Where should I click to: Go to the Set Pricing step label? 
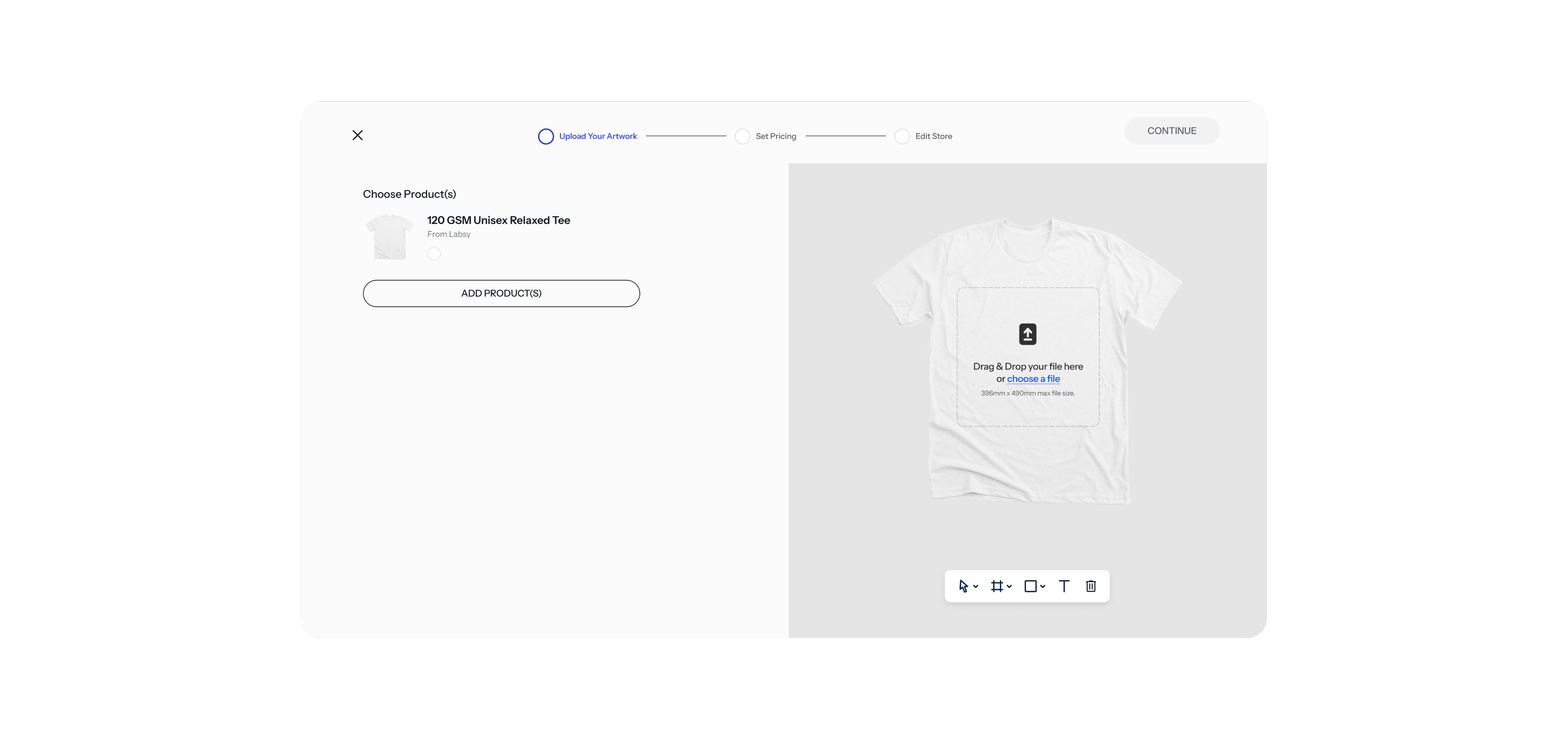[x=776, y=136]
